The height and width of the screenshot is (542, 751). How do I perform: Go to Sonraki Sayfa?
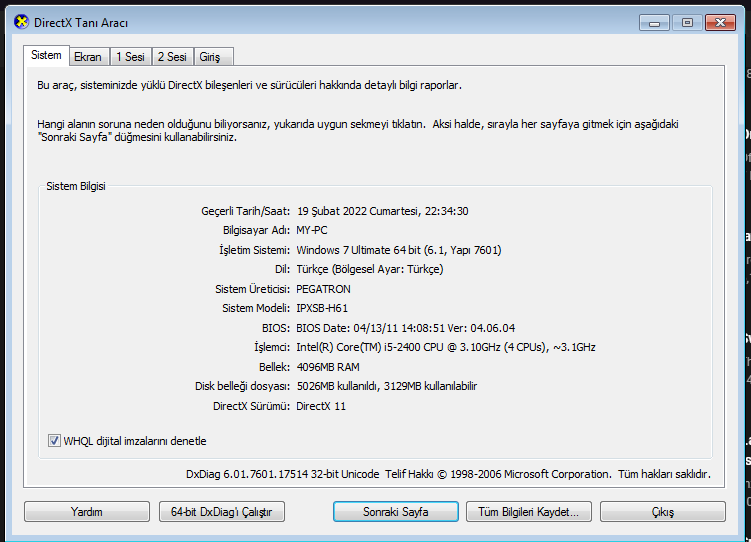coord(396,511)
